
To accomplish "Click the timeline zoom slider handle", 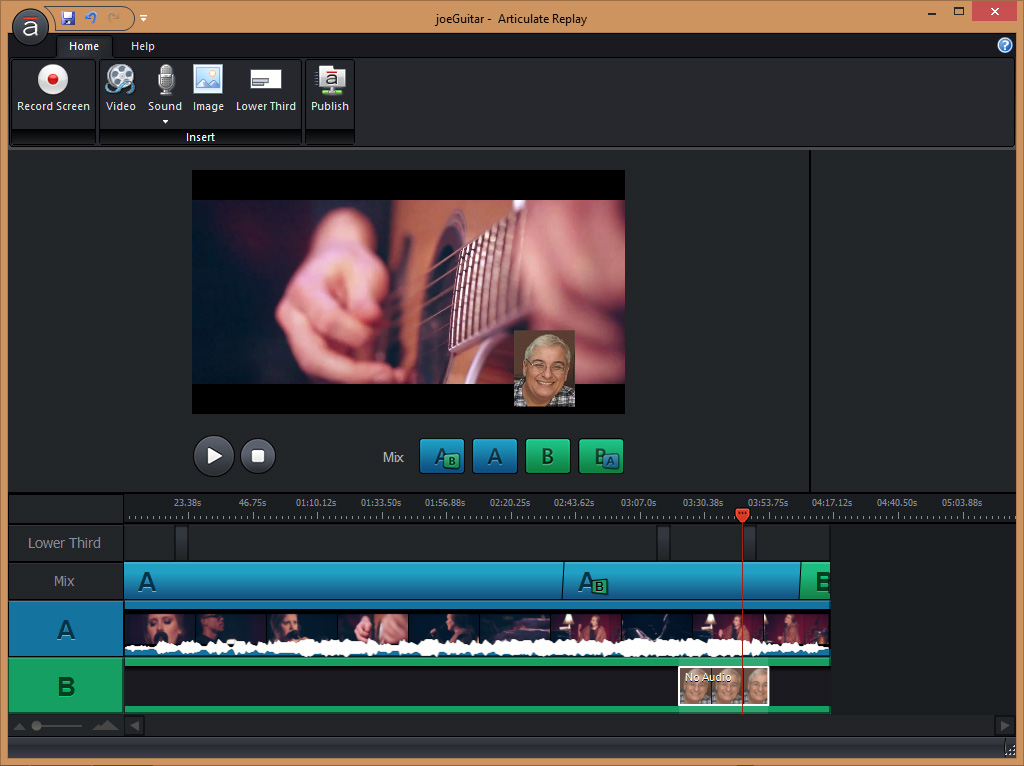I will tap(37, 725).
